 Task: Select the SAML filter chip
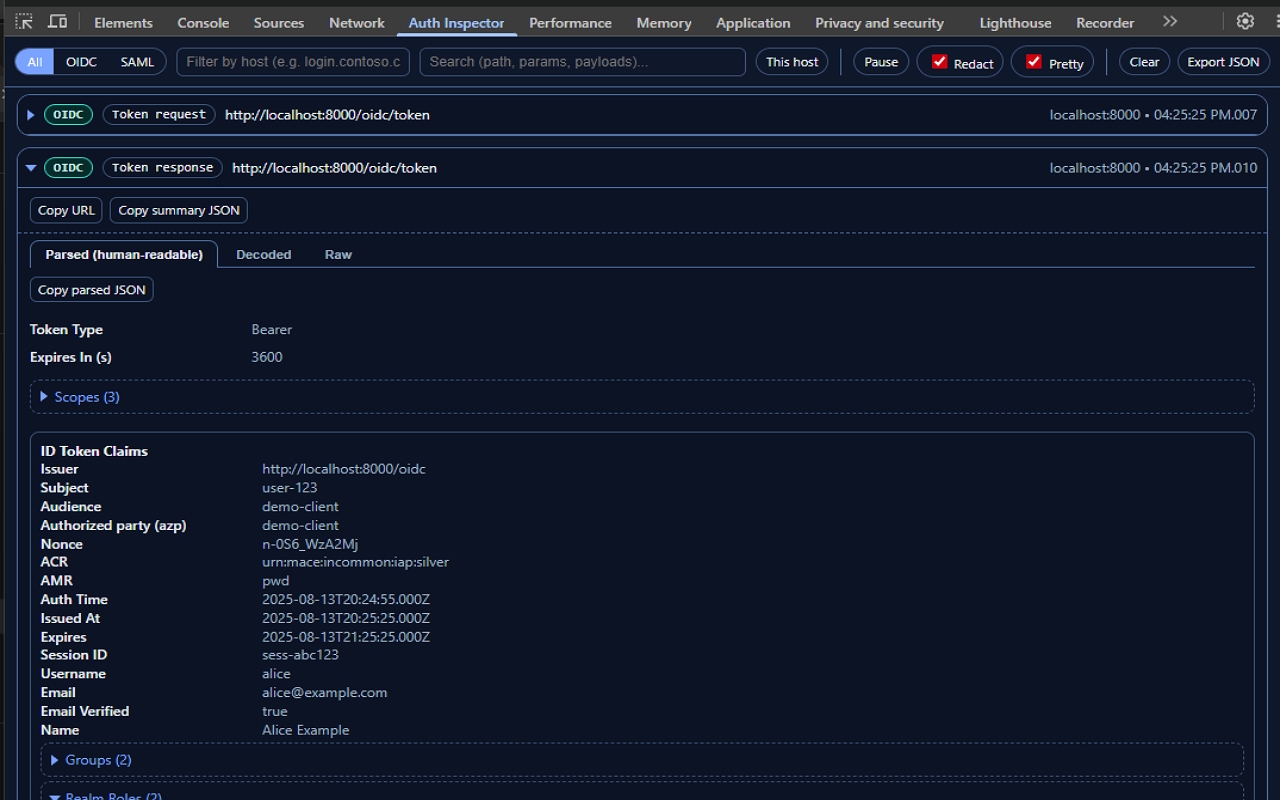[137, 61]
